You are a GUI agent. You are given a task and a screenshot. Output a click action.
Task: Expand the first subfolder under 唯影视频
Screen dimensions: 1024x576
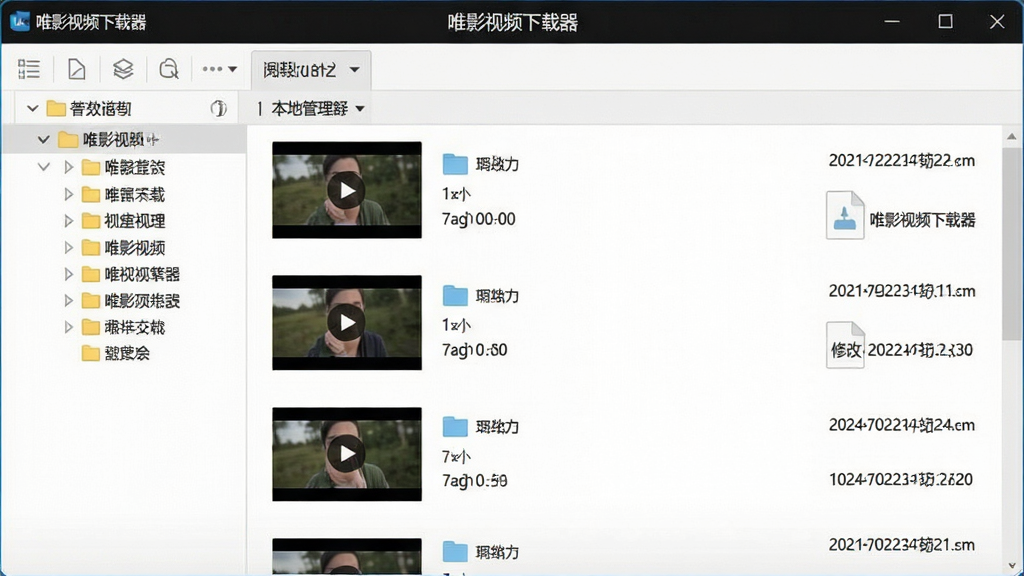point(69,167)
